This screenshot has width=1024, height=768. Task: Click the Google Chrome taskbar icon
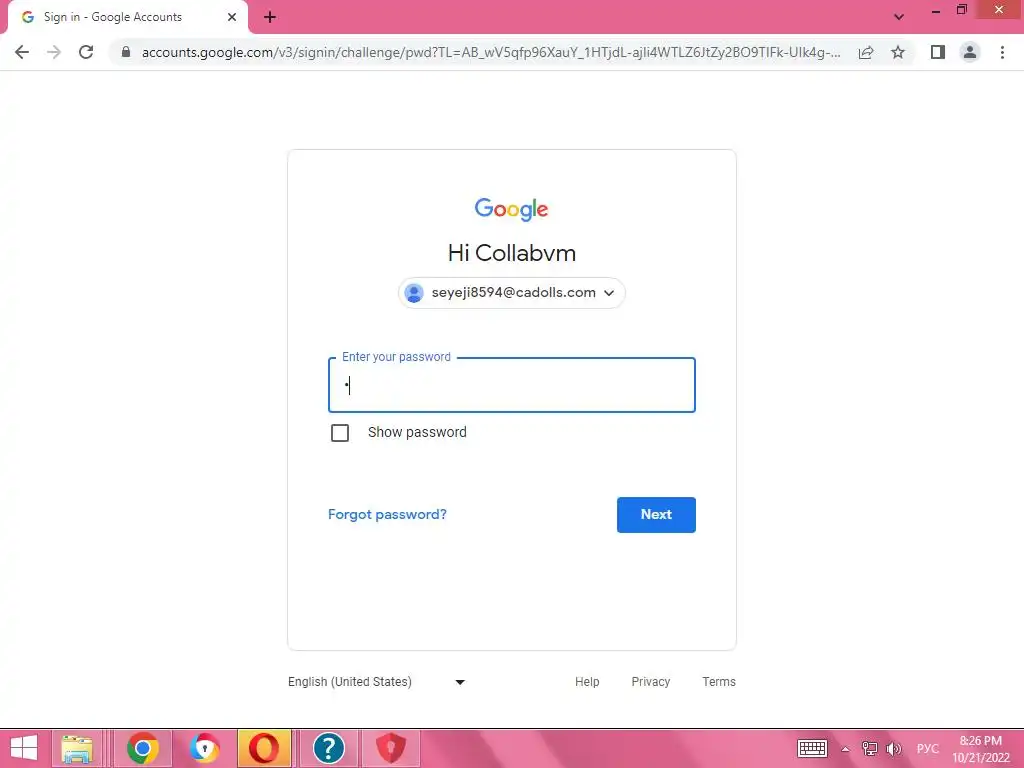(142, 748)
